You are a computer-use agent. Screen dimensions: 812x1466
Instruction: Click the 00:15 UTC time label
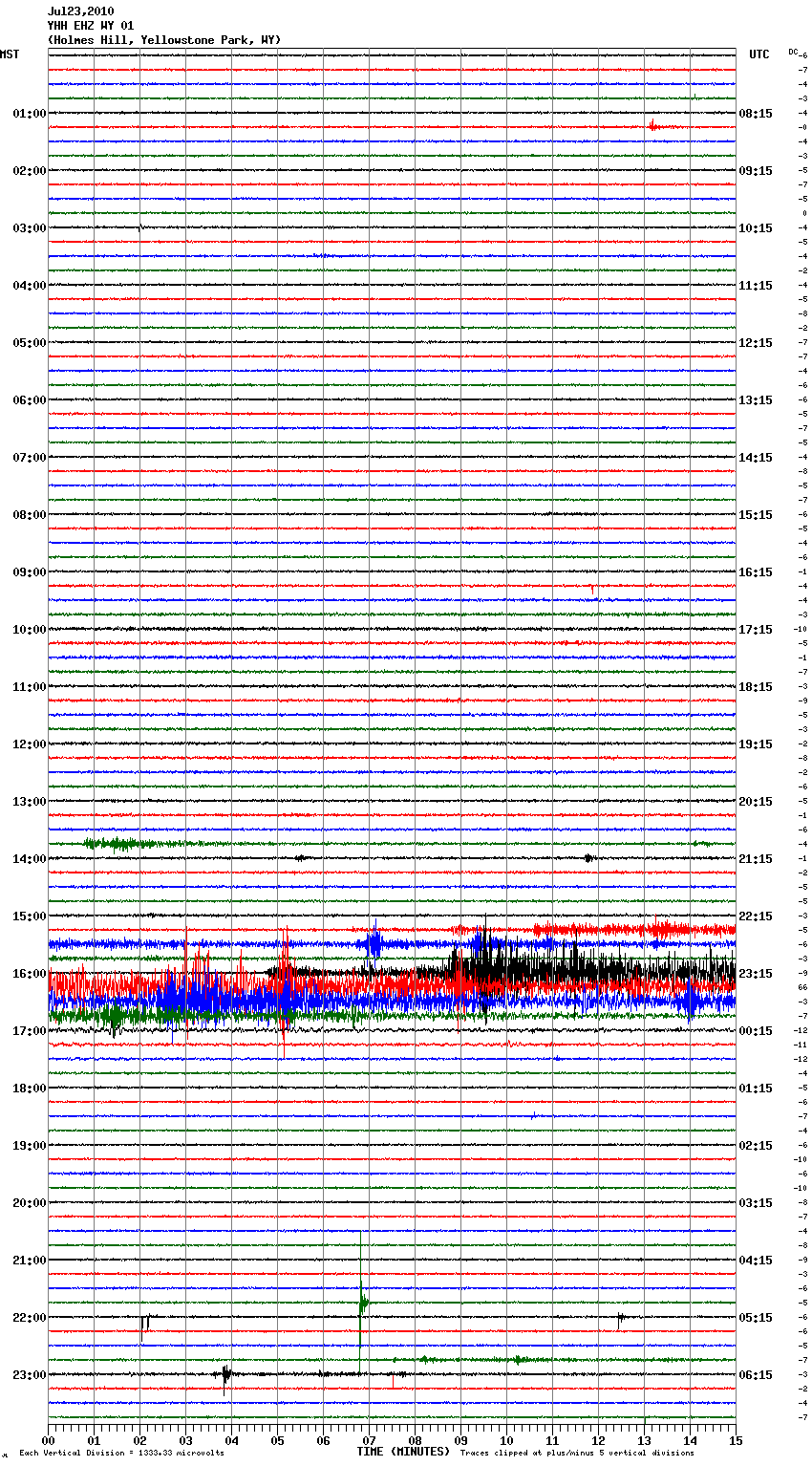point(756,1031)
